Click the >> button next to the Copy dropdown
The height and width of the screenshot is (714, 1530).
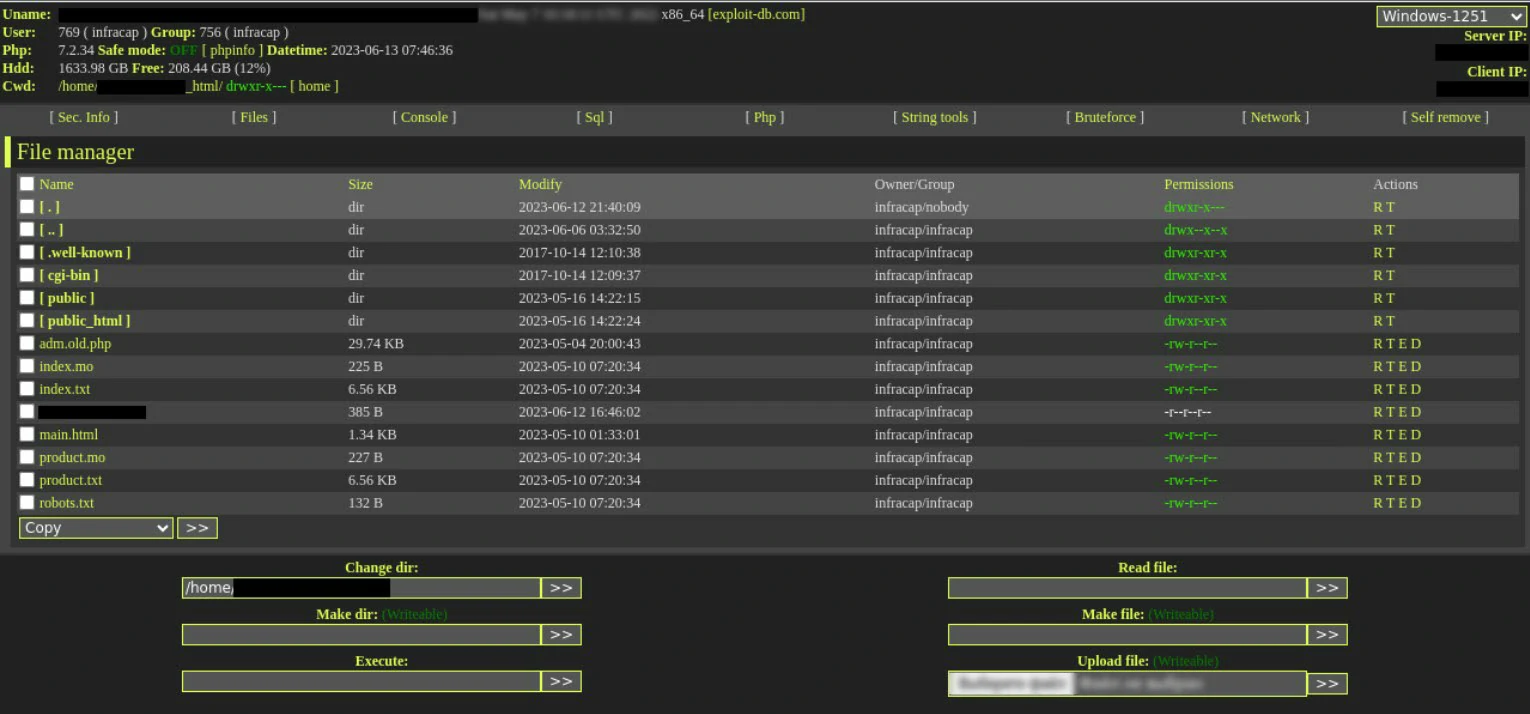(197, 528)
